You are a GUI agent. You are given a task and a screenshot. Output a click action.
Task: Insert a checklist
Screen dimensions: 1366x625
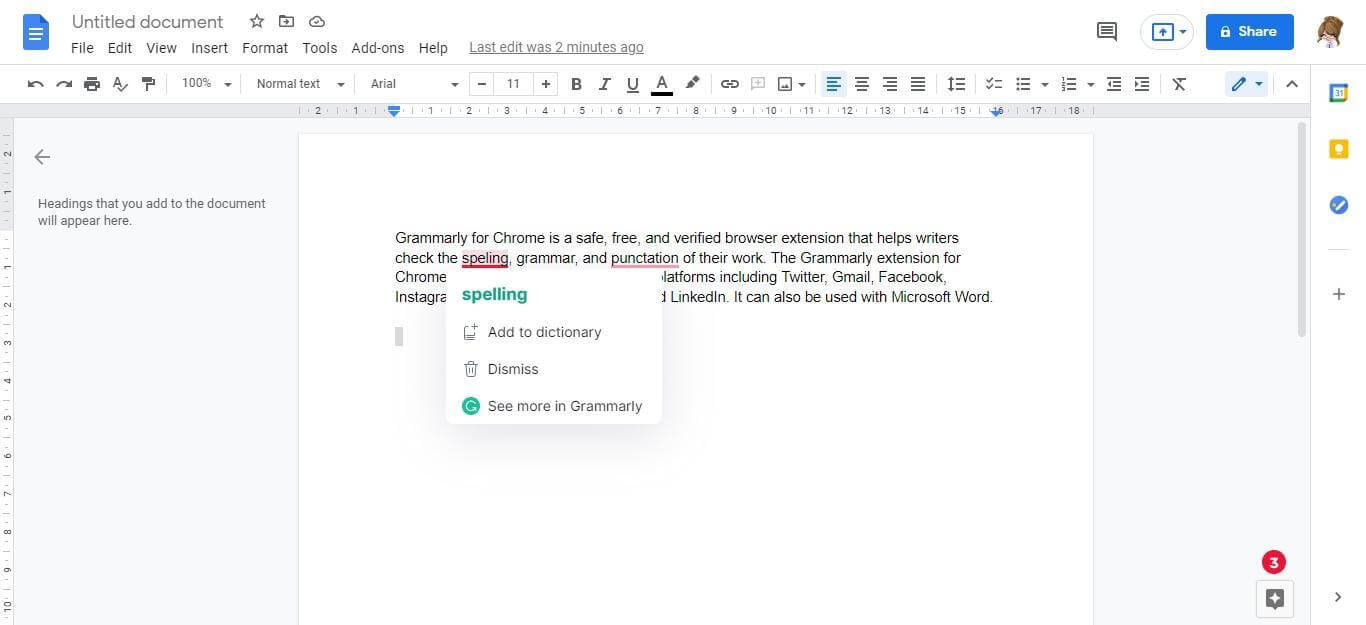[x=994, y=84]
